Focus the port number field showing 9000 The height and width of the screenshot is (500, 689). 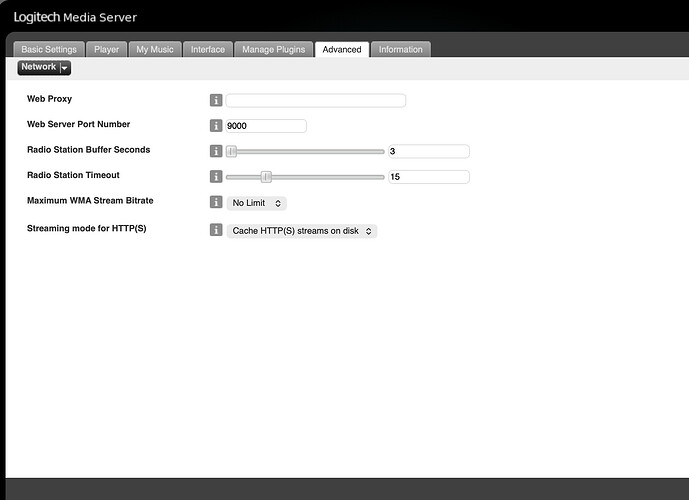266,126
